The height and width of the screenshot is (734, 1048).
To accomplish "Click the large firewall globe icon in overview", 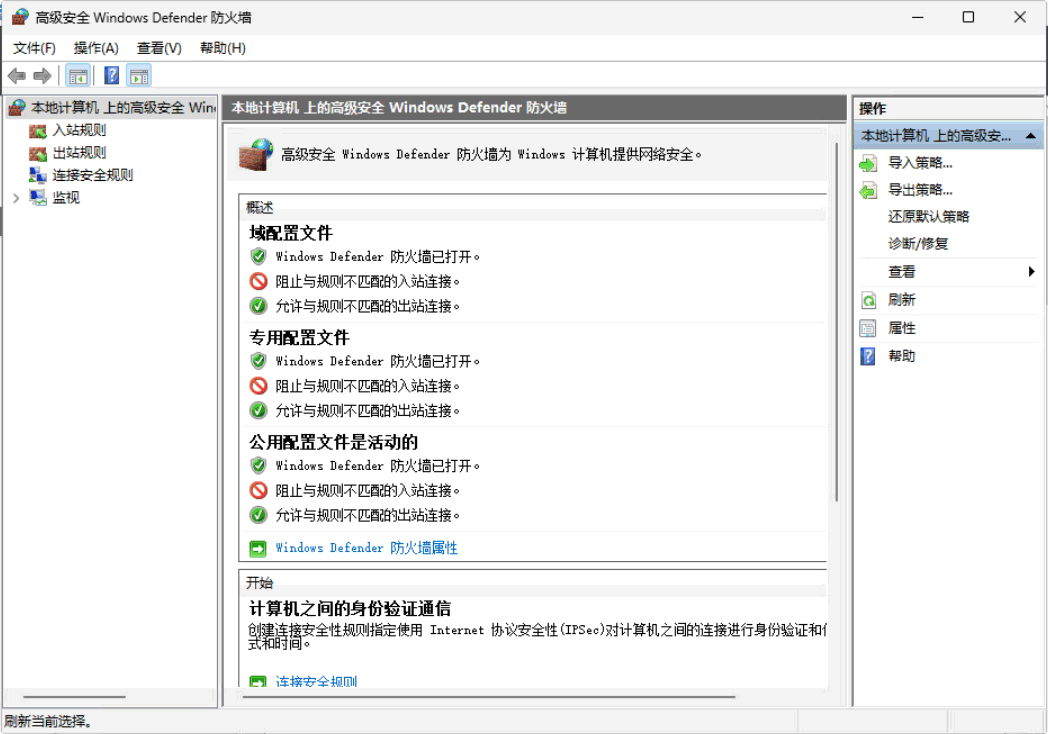I will coord(256,154).
